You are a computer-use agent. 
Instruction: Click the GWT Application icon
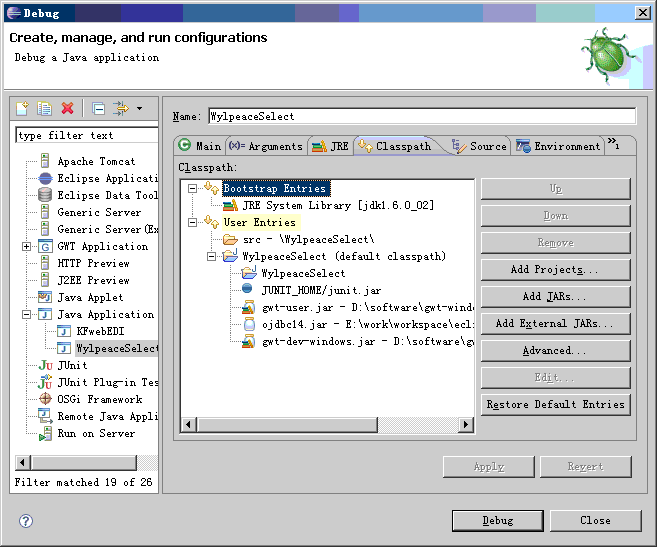coord(45,246)
